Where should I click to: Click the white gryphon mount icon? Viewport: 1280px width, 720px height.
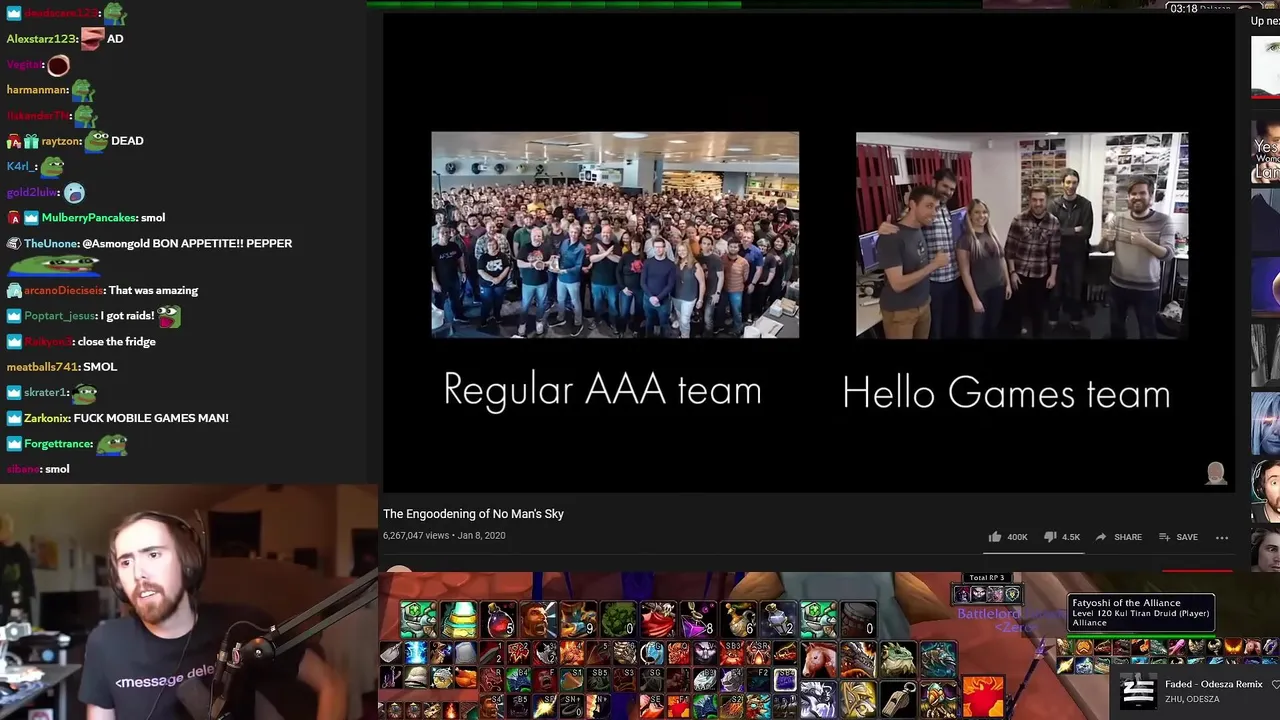click(x=819, y=699)
